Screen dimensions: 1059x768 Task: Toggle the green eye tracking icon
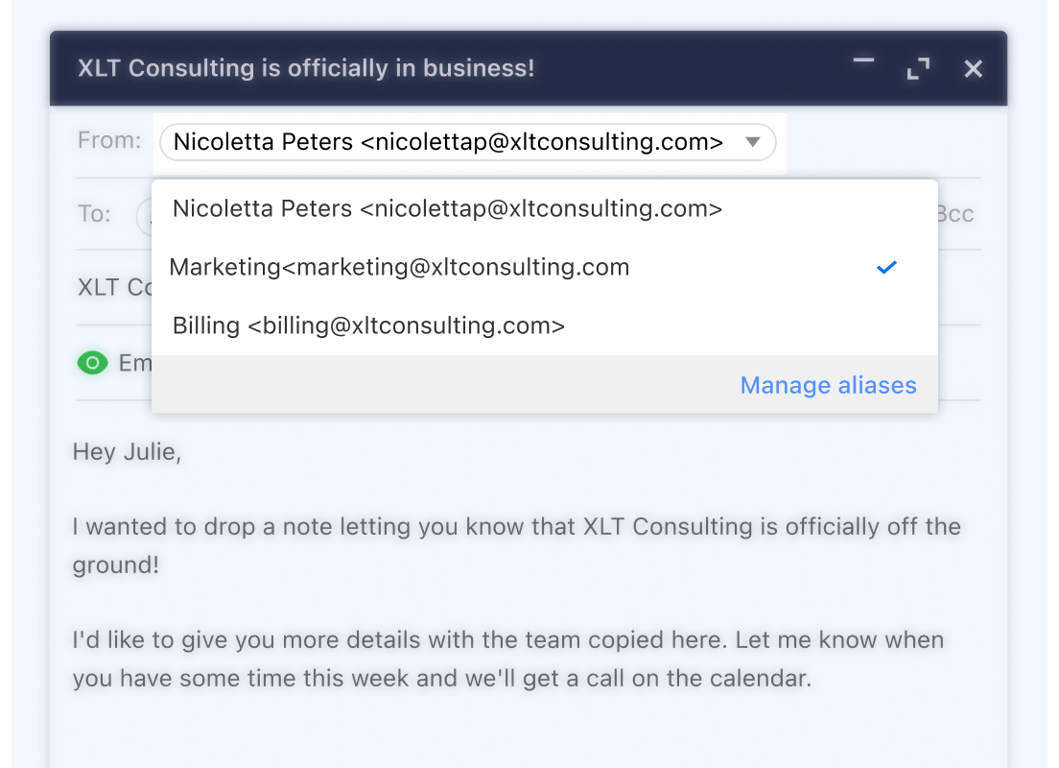click(92, 363)
